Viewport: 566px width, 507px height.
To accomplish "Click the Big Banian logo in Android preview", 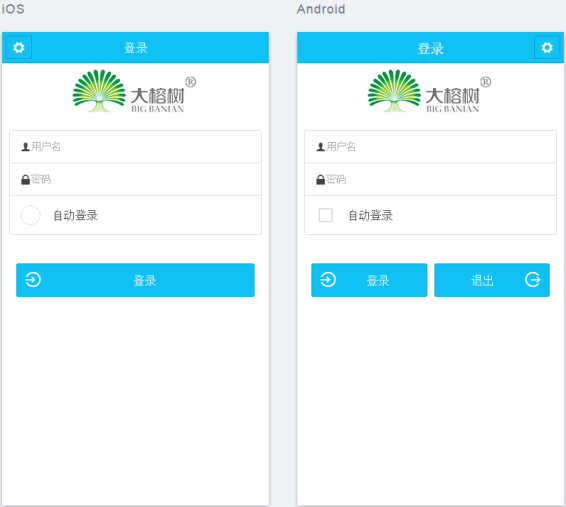I will (x=430, y=91).
